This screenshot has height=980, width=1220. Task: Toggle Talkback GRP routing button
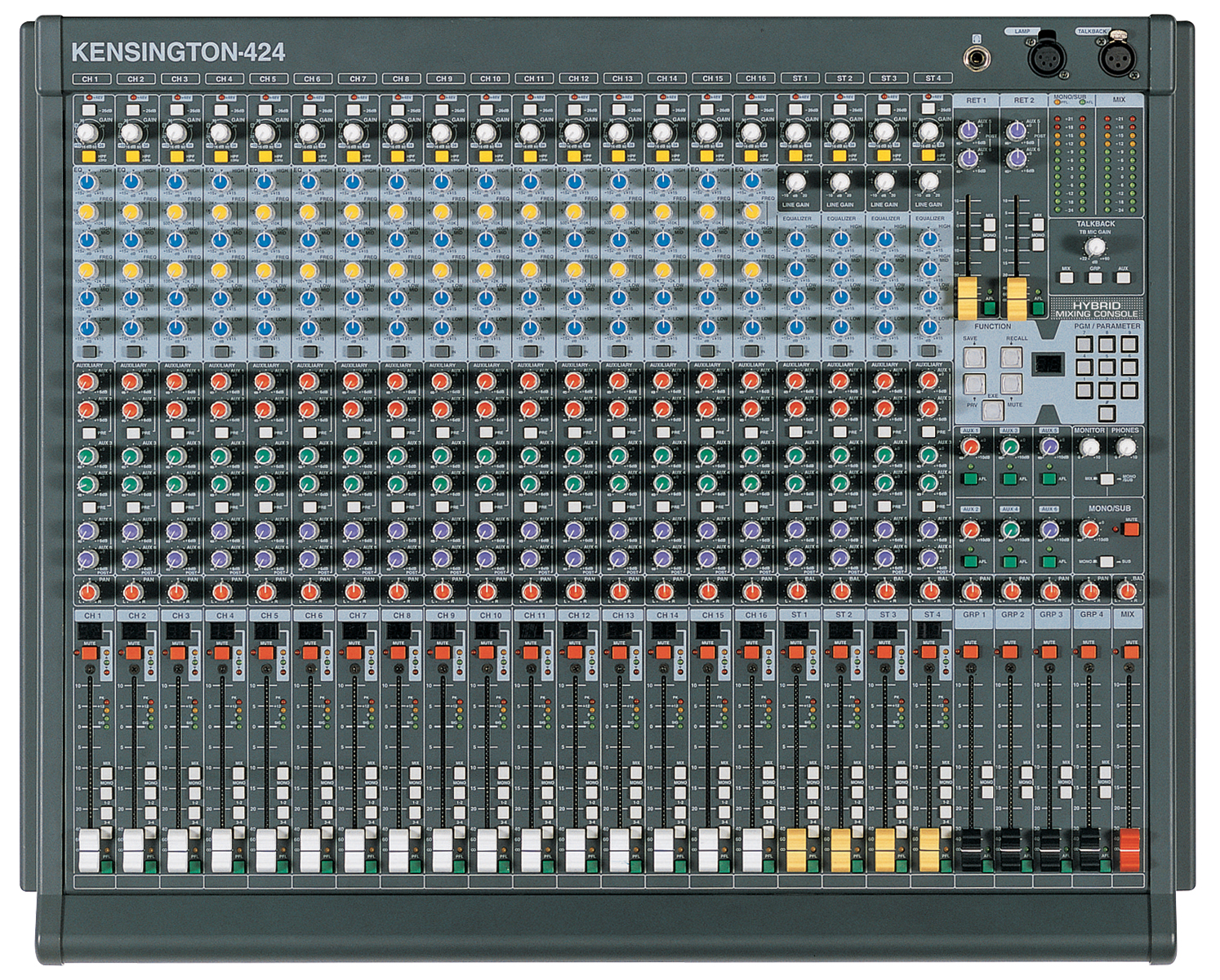coord(1095,278)
